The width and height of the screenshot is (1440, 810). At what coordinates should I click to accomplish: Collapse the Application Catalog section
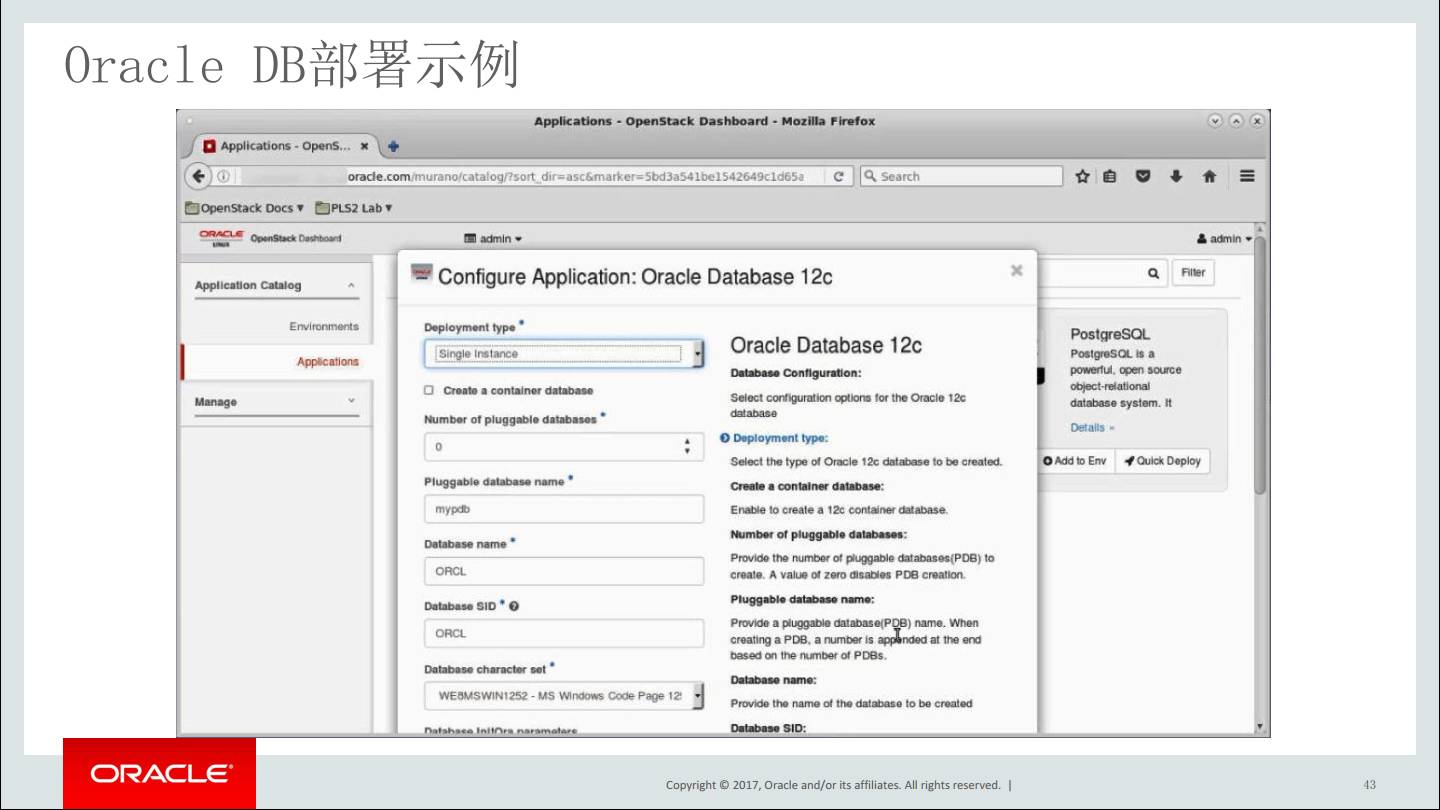click(x=275, y=286)
